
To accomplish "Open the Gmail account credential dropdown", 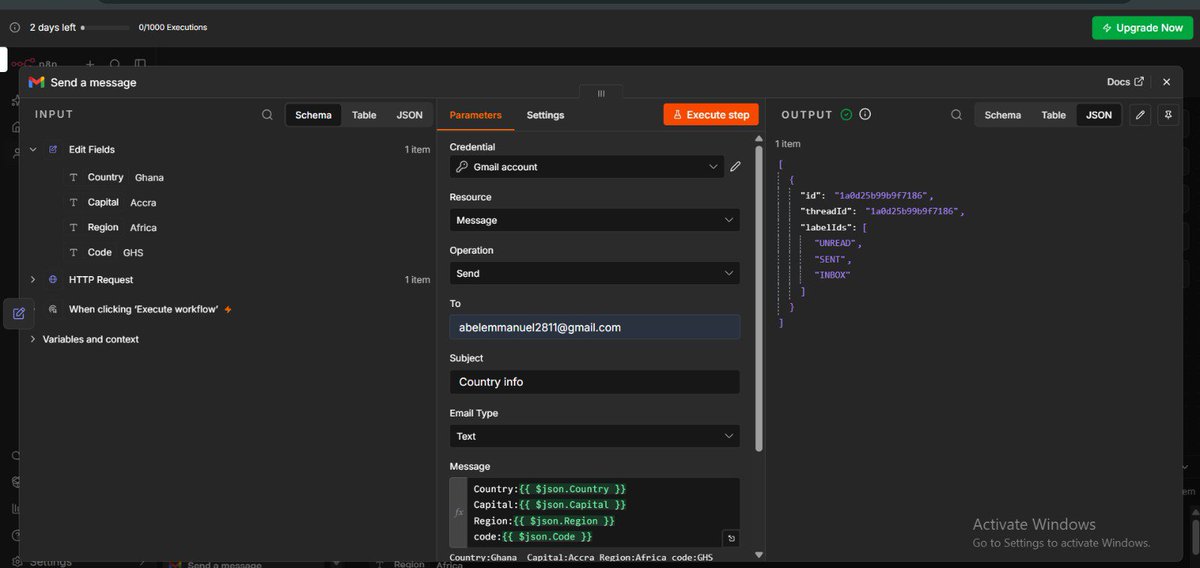I will click(x=586, y=167).
